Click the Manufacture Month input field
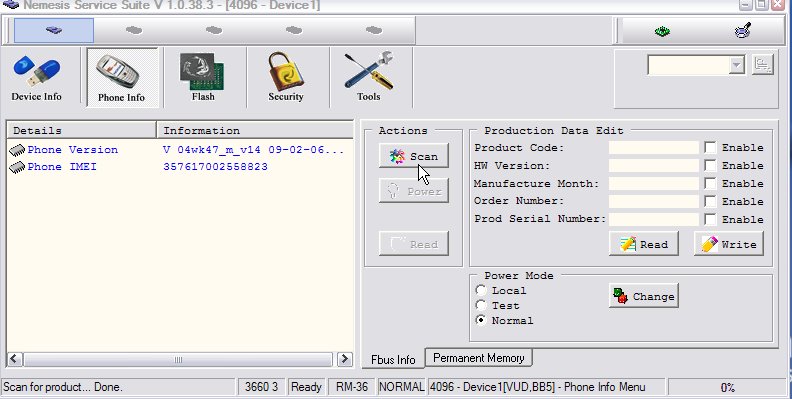Viewport: 792px width, 399px height. point(654,183)
